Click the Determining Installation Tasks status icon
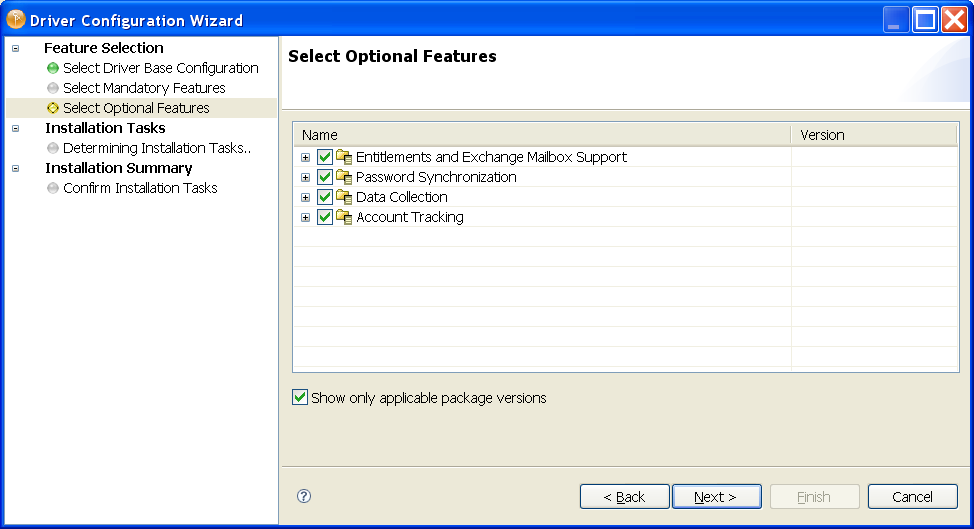 (53, 148)
